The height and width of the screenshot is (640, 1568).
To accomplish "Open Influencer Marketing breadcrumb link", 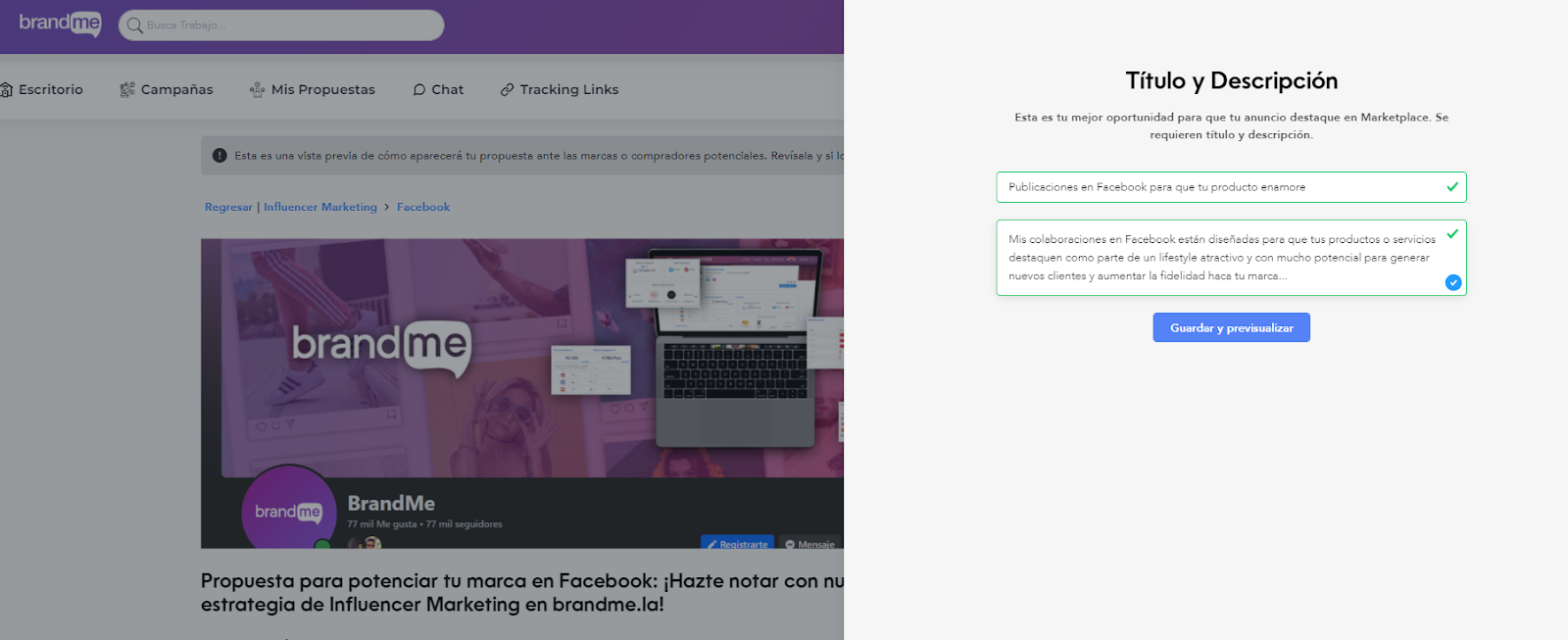I will (320, 207).
